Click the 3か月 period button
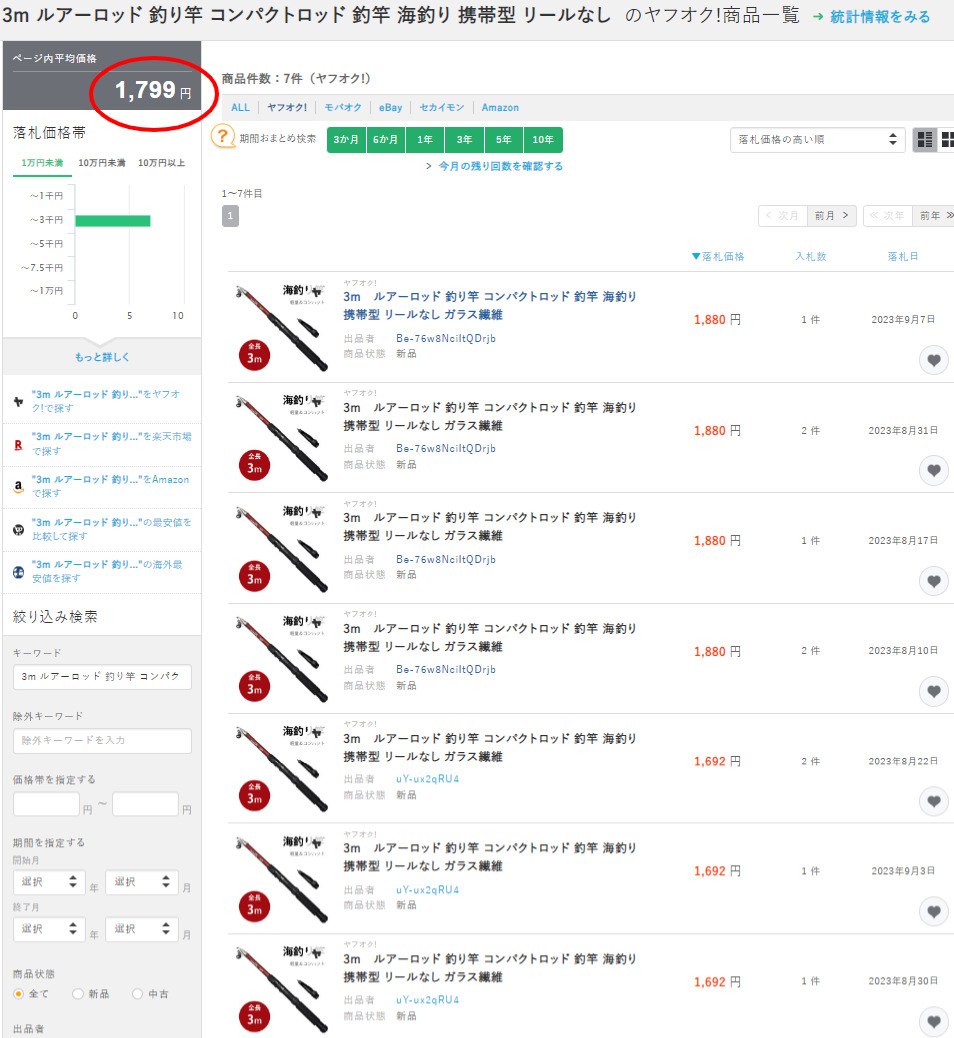954x1038 pixels. pyautogui.click(x=346, y=140)
